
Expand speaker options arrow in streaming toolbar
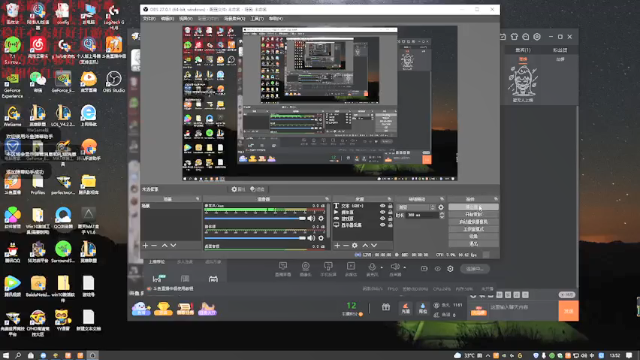tap(404, 268)
